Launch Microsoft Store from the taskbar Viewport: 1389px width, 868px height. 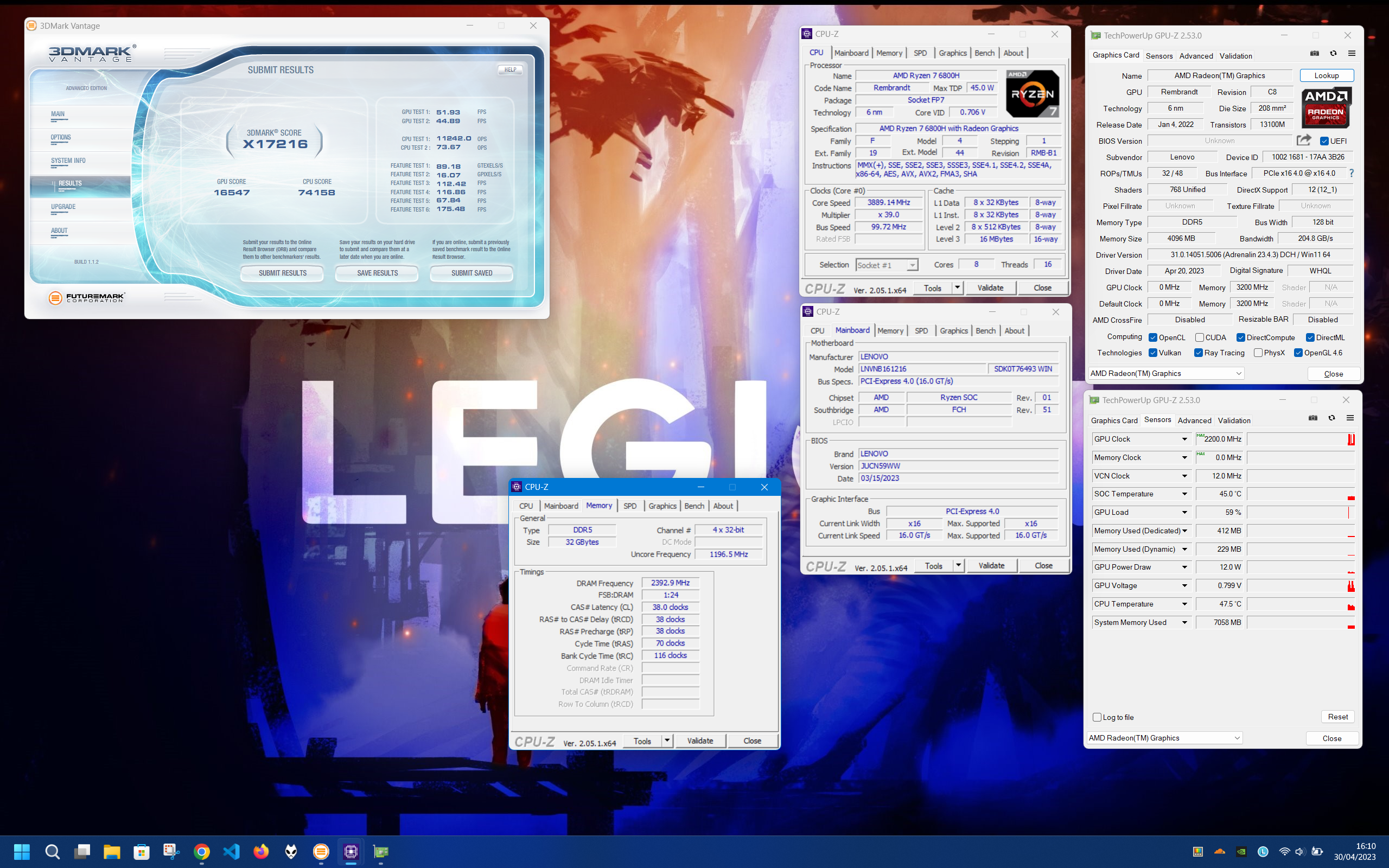coord(142,851)
